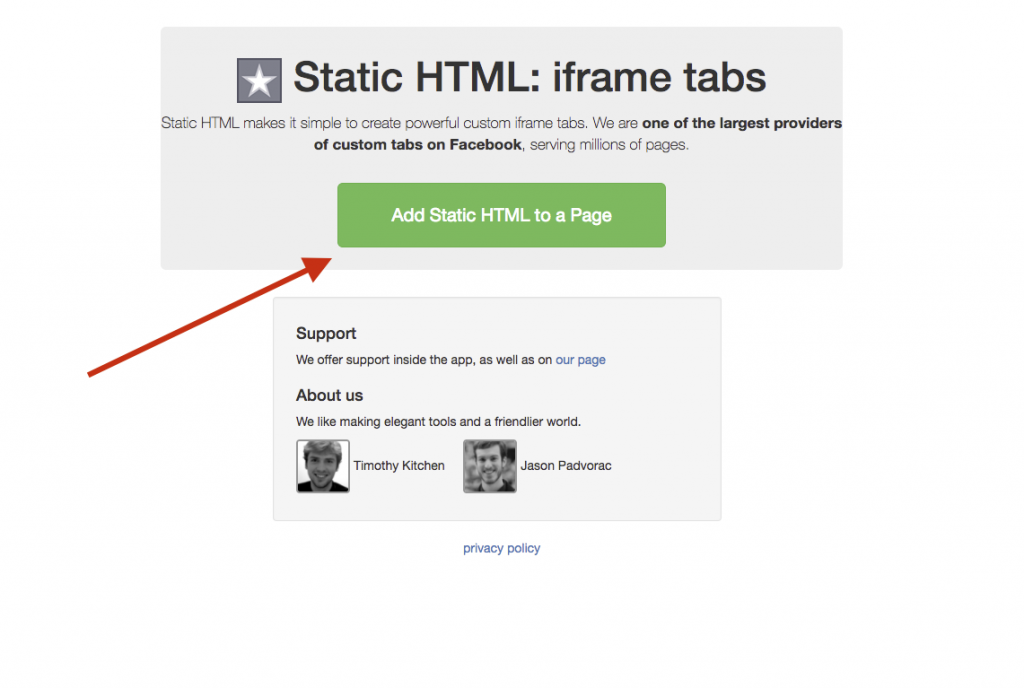The width and height of the screenshot is (1024, 690).
Task: Click the "Static HTML: iframe tabs" heading
Action: point(530,77)
